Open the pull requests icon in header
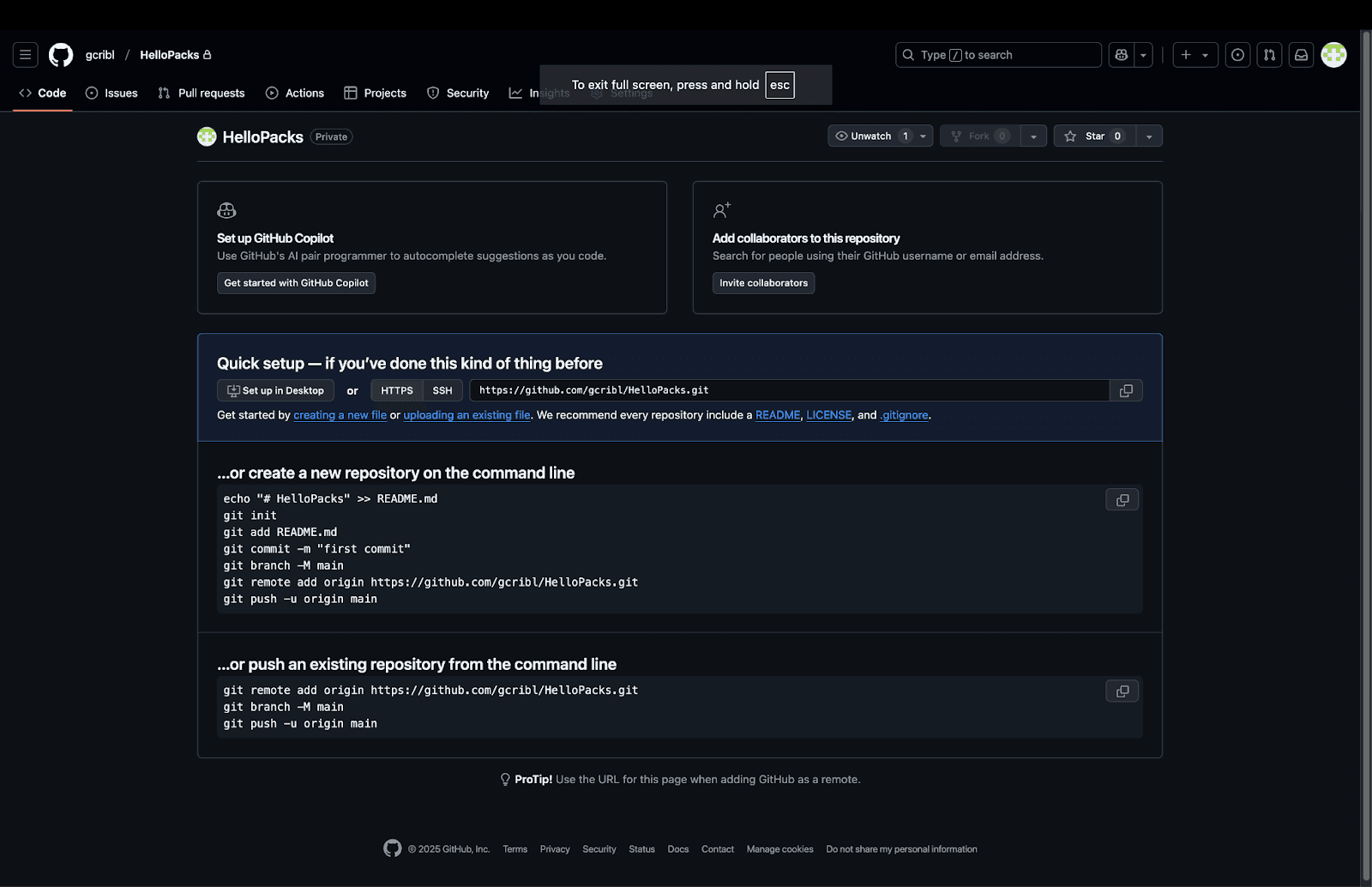 (x=1269, y=55)
